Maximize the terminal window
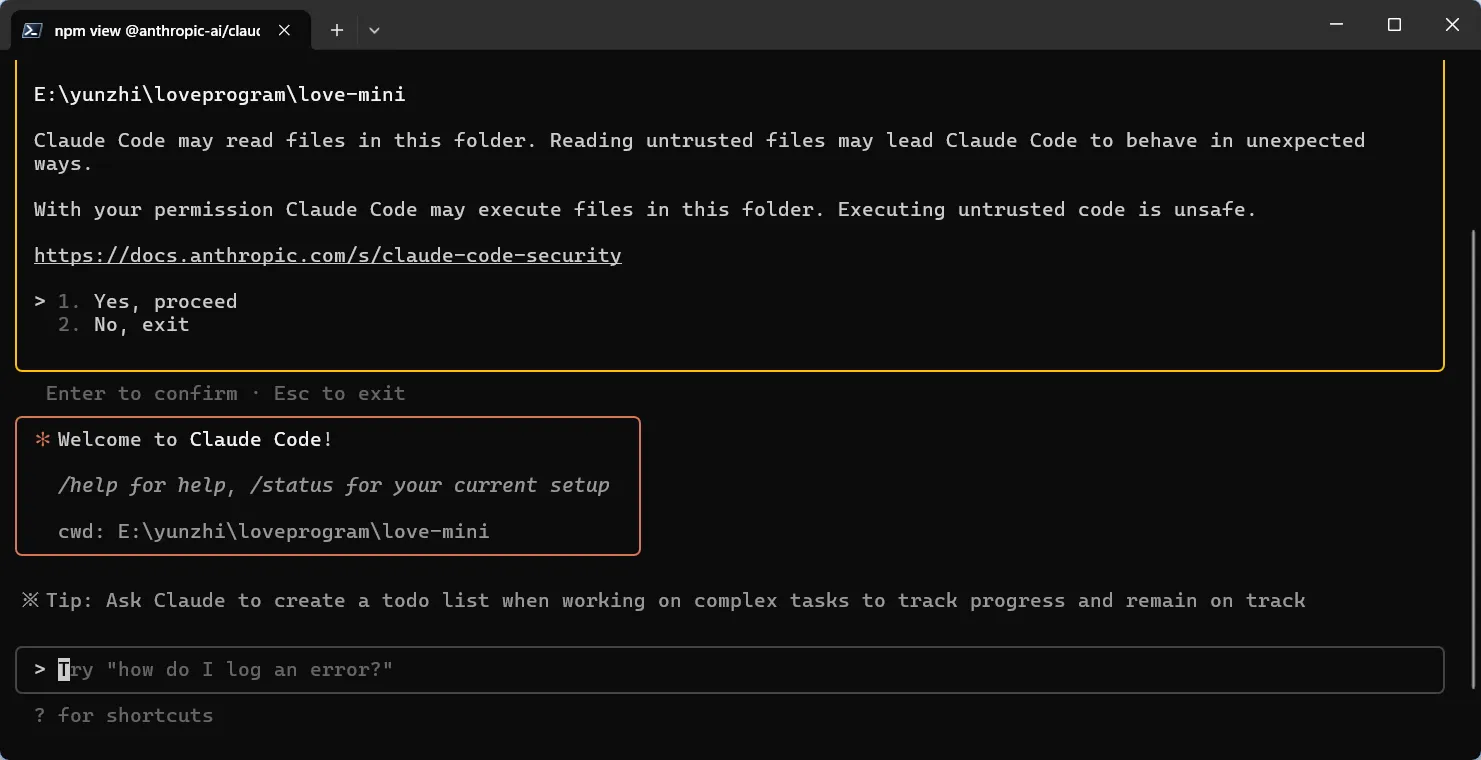 pos(1394,25)
